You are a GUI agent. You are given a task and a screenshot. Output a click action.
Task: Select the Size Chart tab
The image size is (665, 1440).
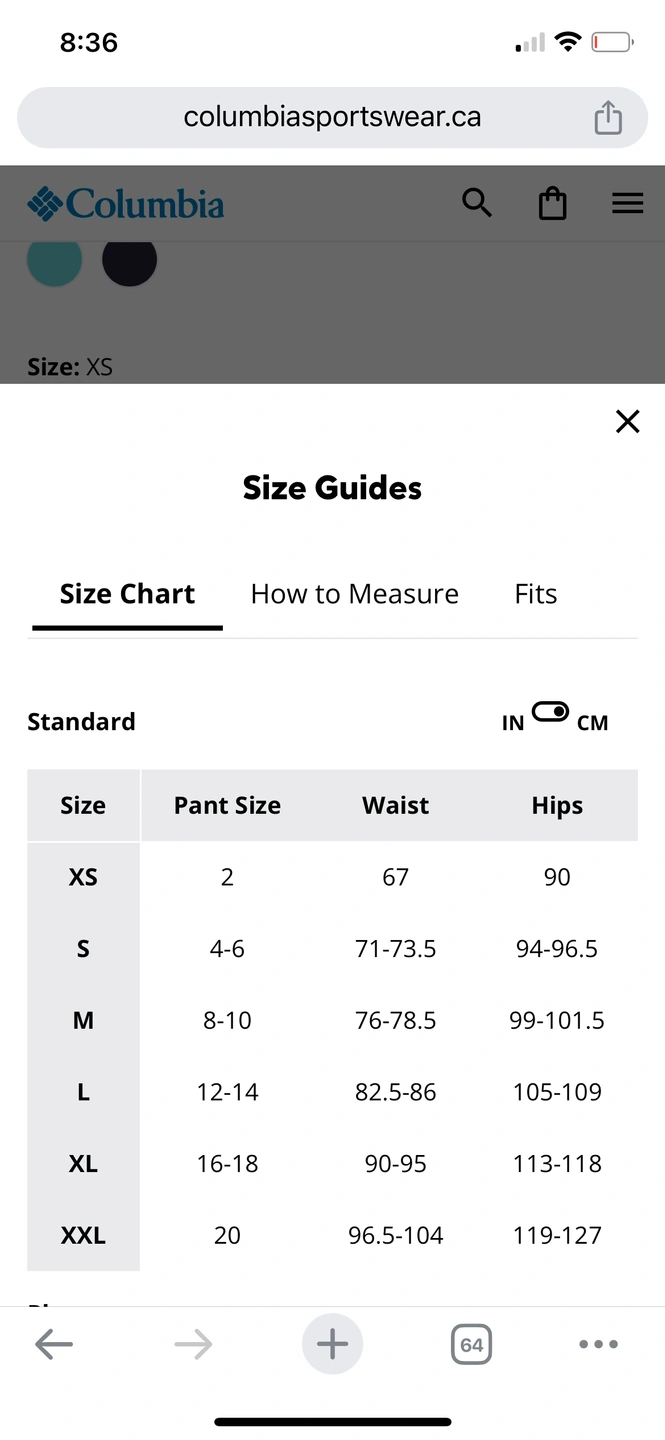pos(127,594)
